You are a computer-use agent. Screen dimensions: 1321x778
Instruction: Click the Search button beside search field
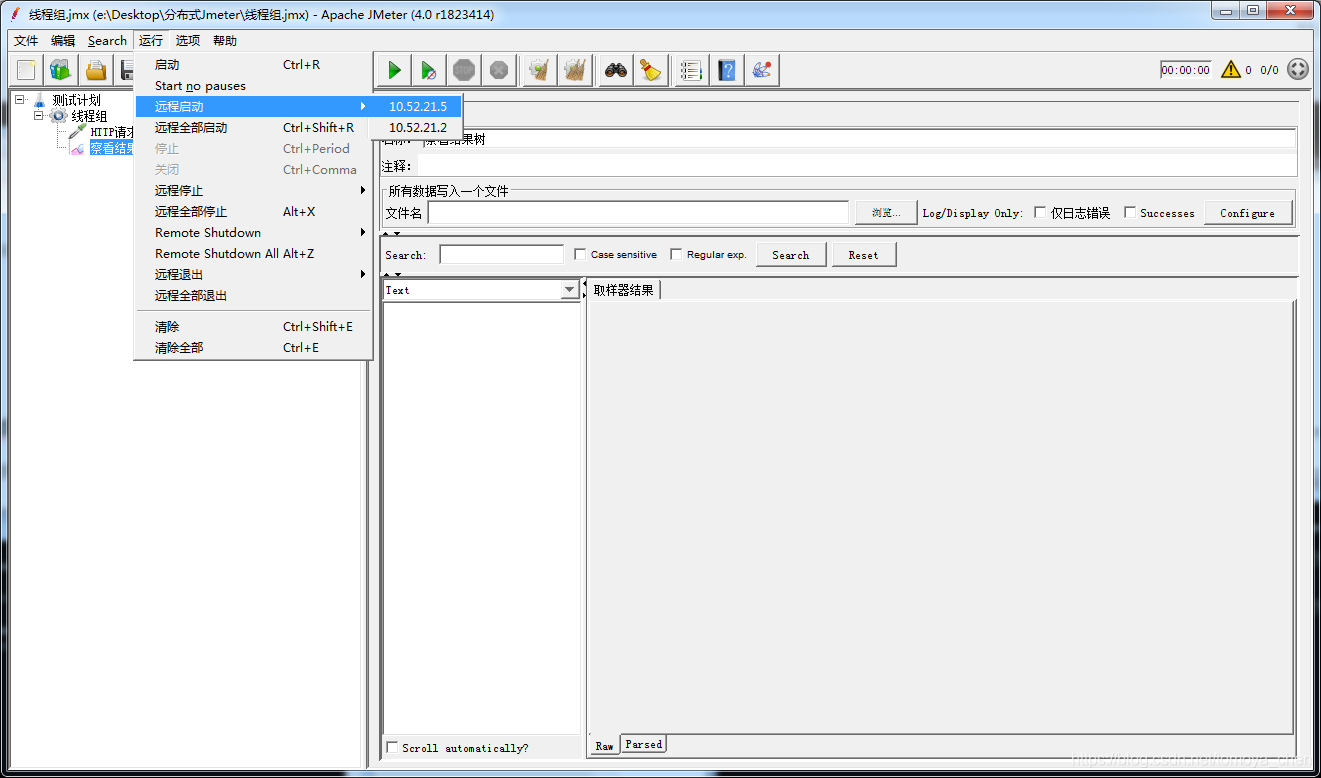coord(790,254)
